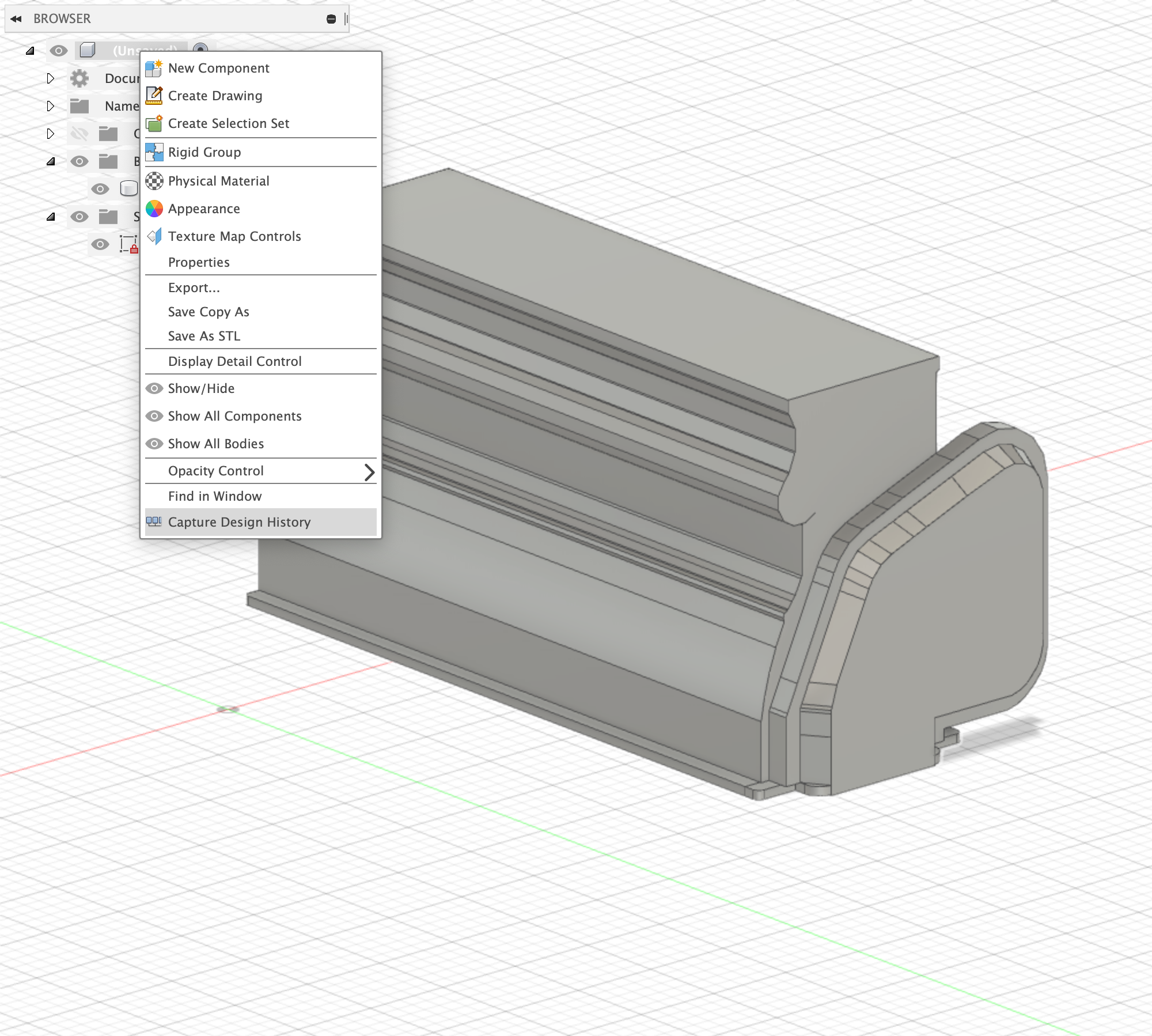The height and width of the screenshot is (1036, 1152).
Task: Show the hidden Origin folder via crossed-out eye
Action: (x=80, y=133)
